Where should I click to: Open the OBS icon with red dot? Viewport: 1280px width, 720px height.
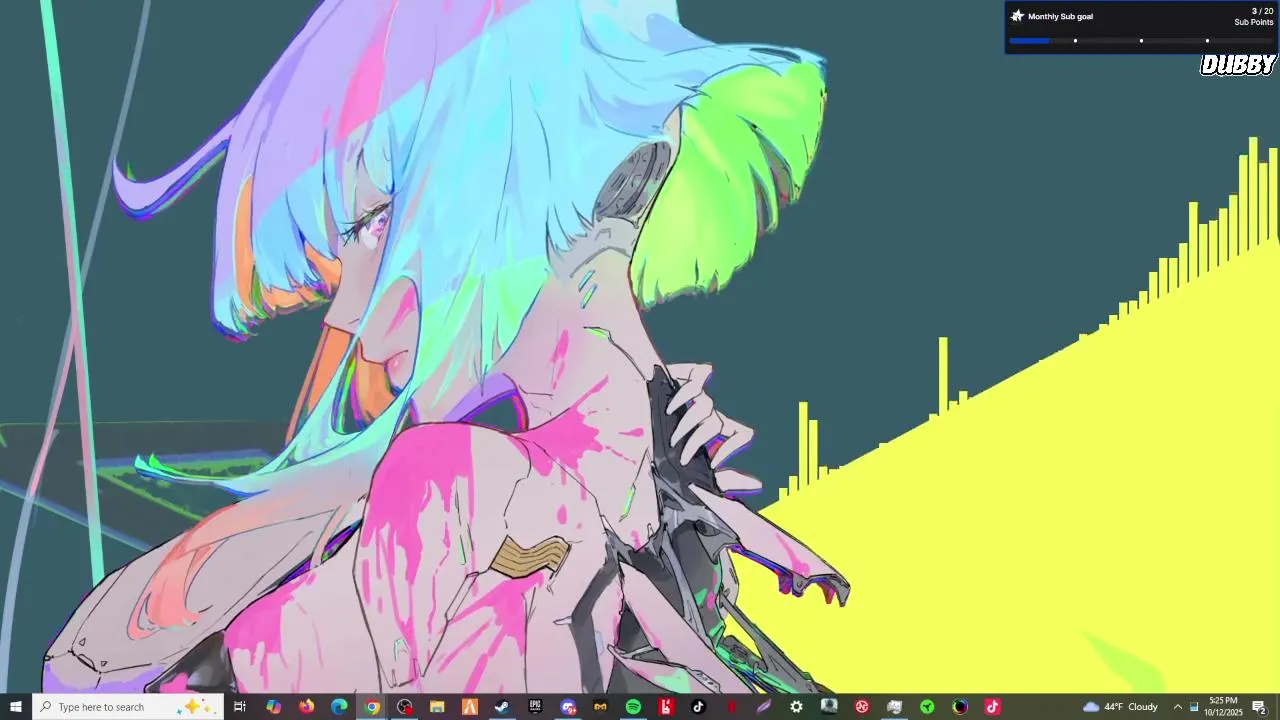pos(404,707)
